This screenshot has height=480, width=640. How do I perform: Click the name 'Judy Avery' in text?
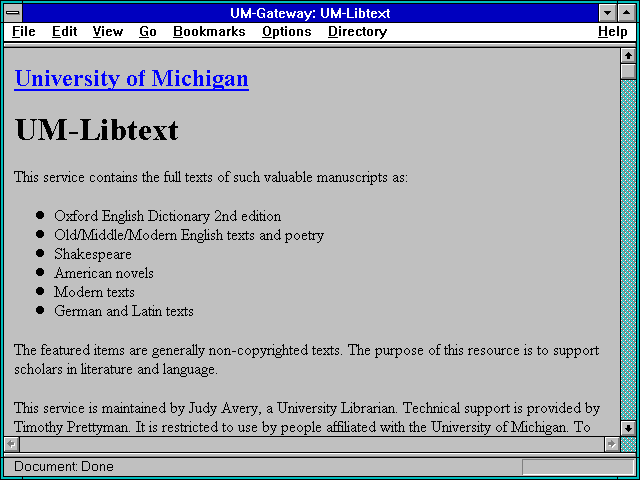point(223,408)
